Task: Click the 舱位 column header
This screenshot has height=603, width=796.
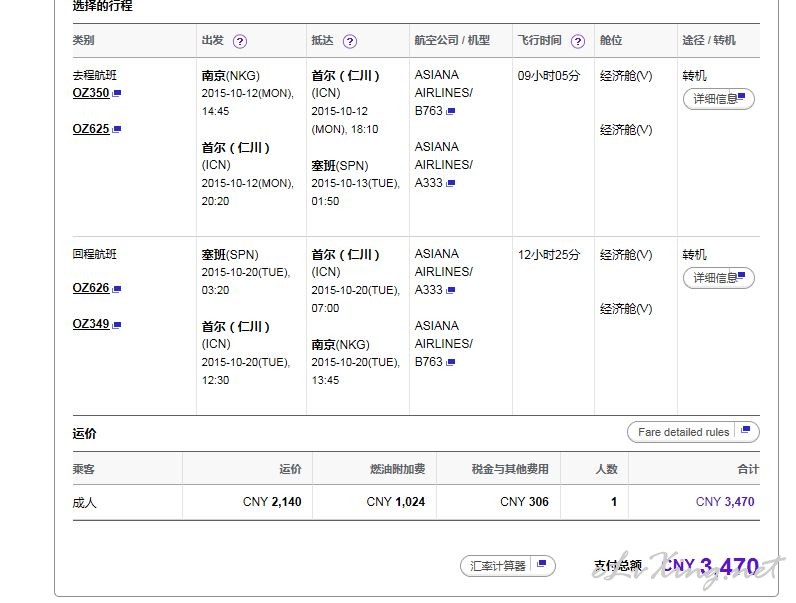Action: point(611,40)
